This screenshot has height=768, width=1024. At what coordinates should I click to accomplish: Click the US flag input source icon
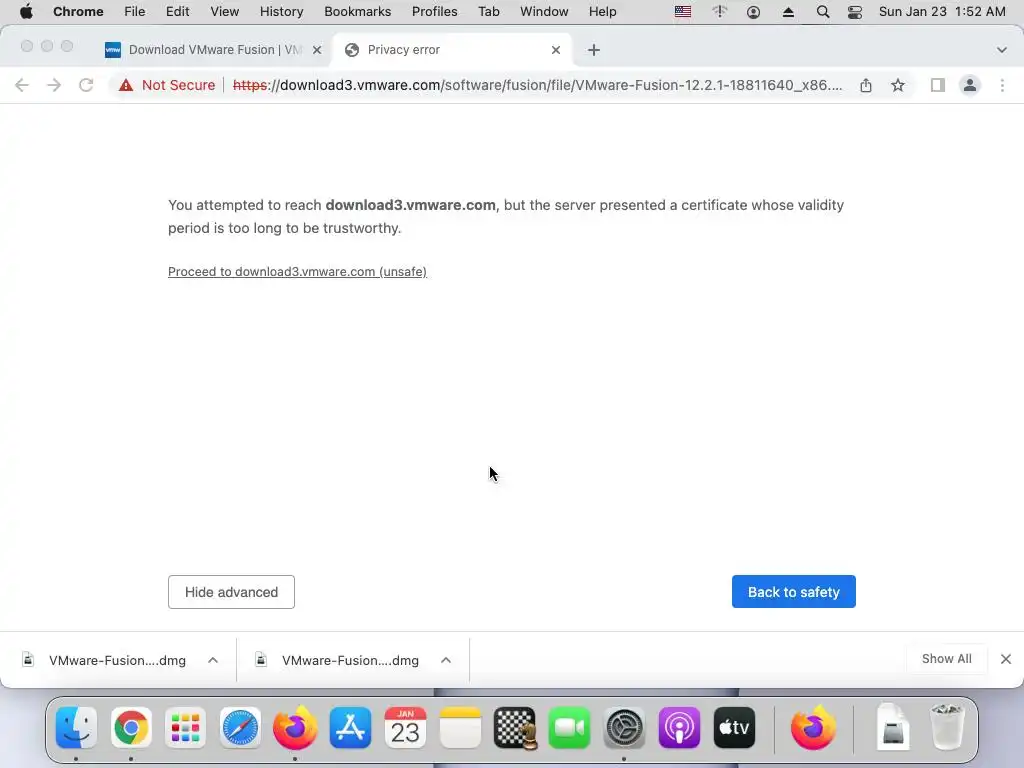683,12
